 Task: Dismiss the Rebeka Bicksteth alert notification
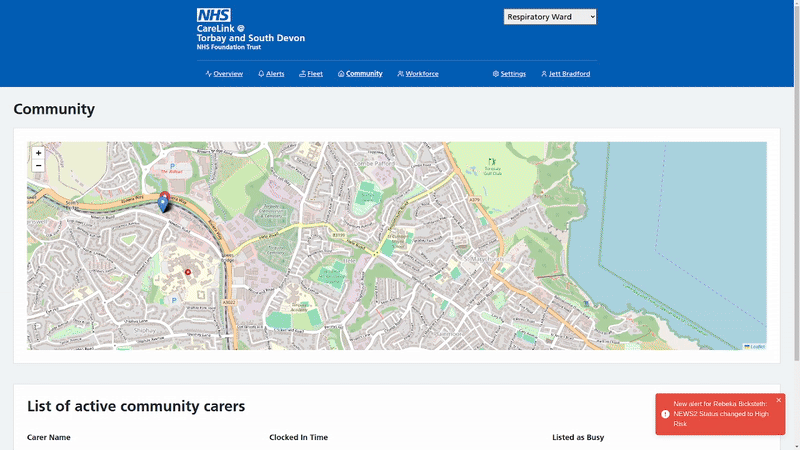(x=779, y=400)
